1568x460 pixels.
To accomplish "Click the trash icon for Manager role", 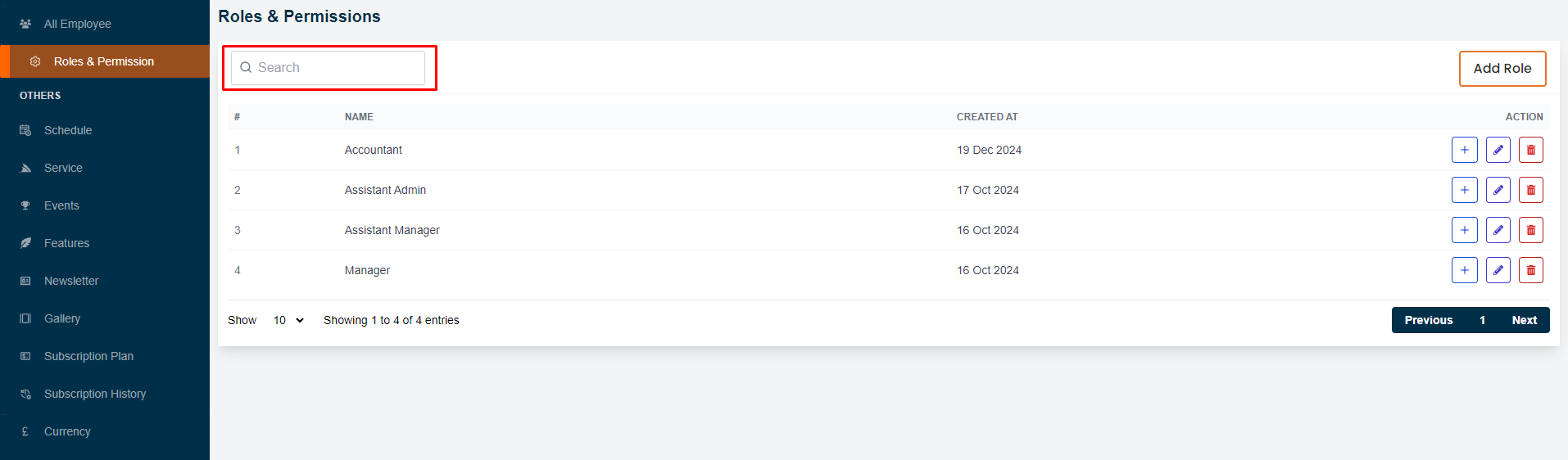I will (x=1530, y=270).
